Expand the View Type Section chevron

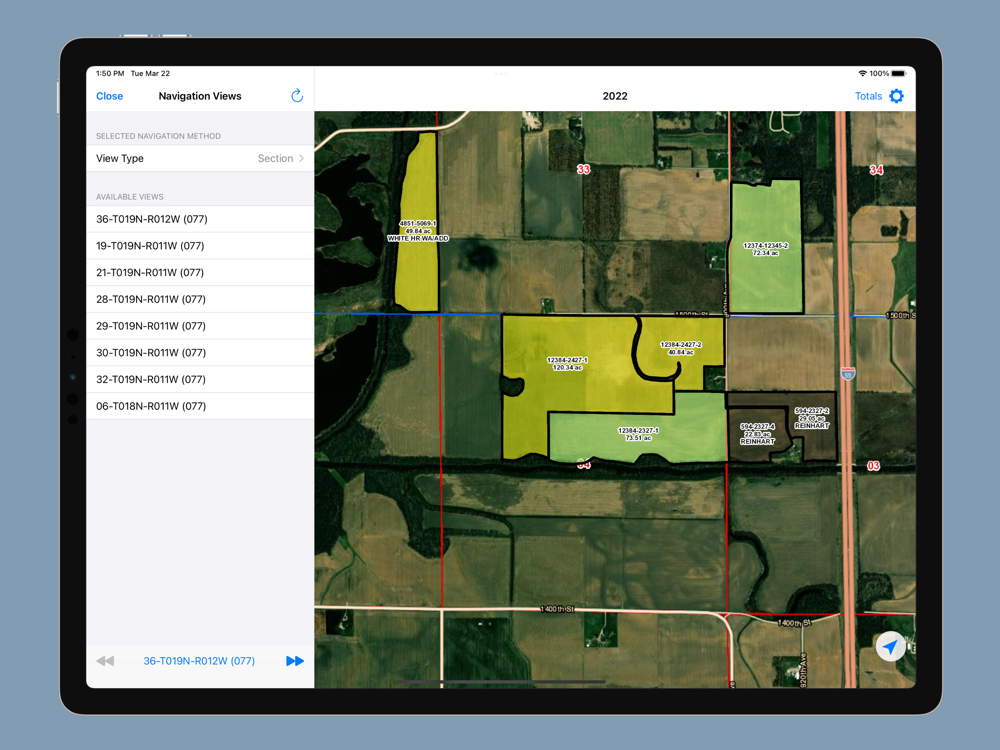302,158
